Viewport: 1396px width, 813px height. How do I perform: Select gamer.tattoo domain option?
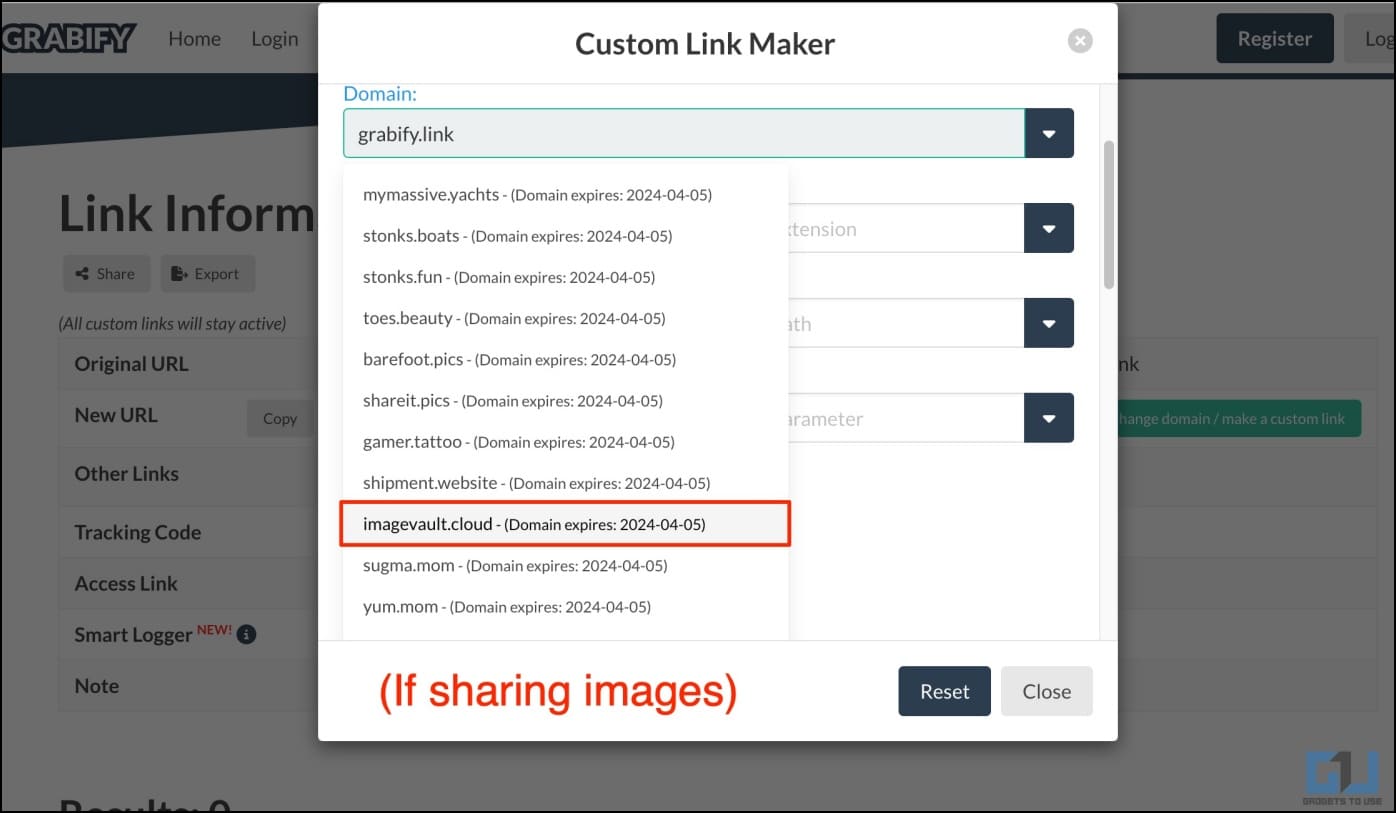point(565,441)
